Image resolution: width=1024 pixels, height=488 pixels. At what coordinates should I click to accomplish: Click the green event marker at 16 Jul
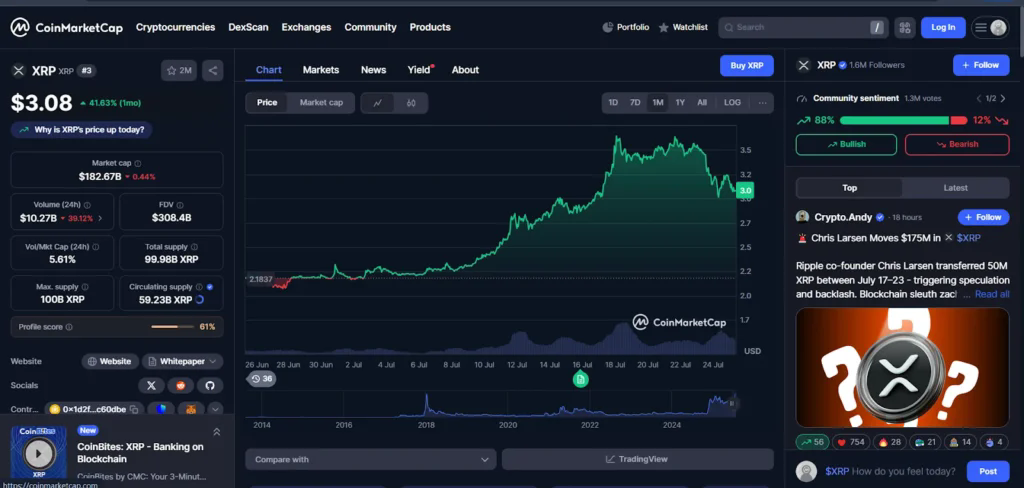[581, 379]
